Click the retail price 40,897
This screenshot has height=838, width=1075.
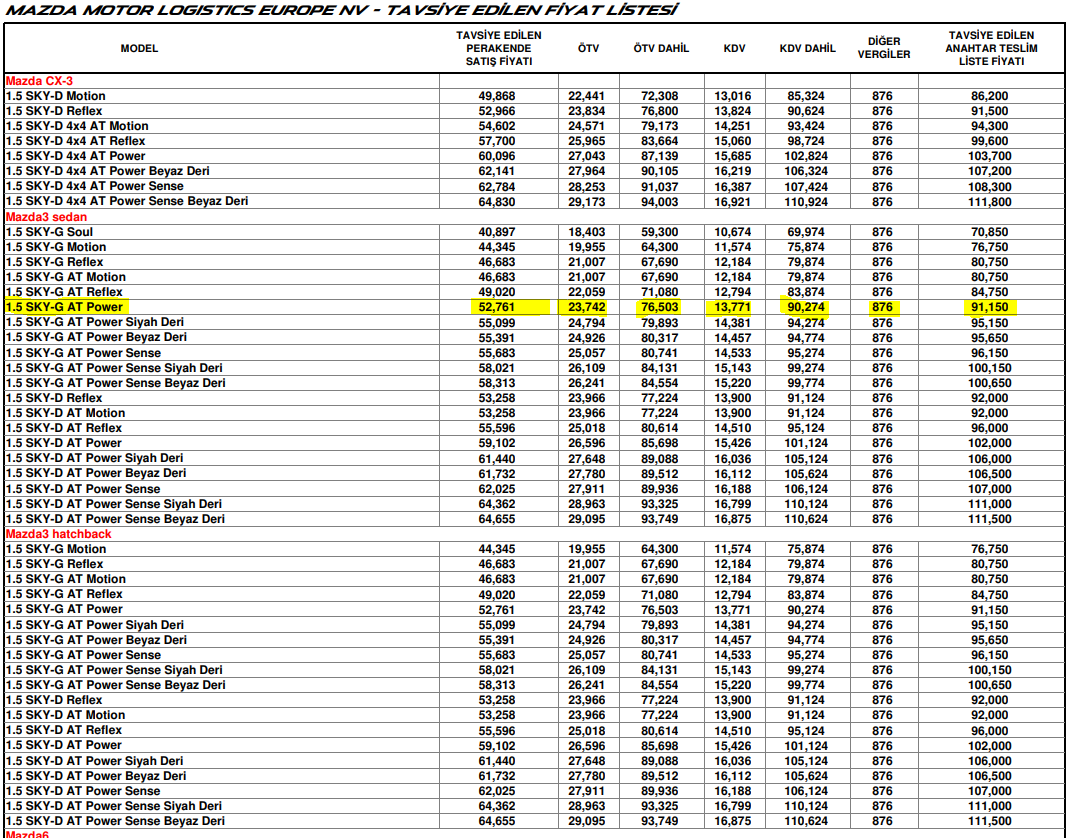point(496,232)
